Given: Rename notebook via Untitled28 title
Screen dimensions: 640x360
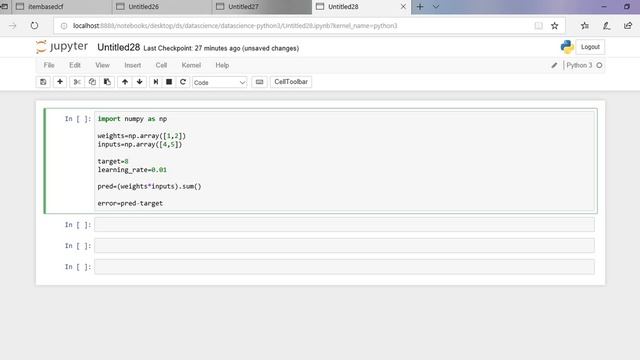Looking at the screenshot, I should (118, 47).
